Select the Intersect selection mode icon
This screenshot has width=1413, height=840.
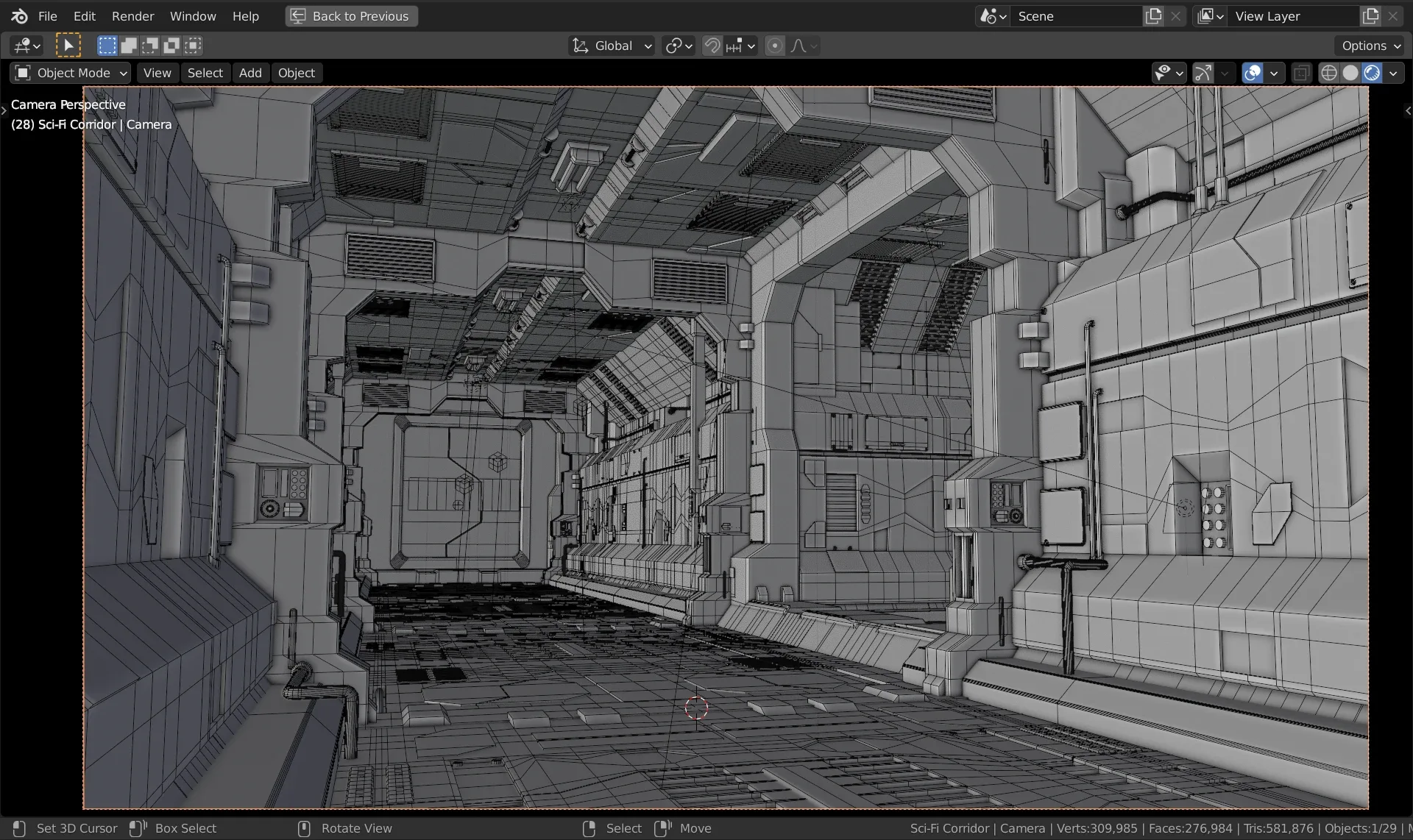192,45
